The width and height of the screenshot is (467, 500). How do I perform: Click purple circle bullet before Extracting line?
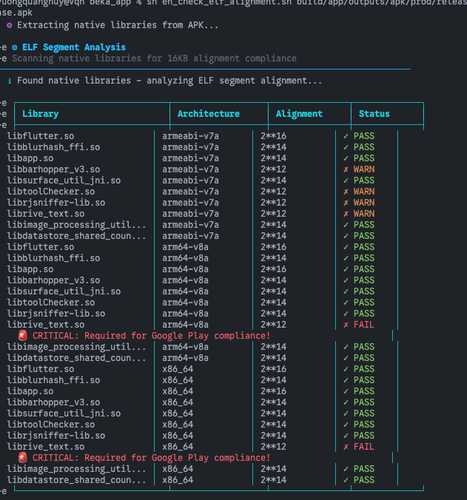coord(9,25)
